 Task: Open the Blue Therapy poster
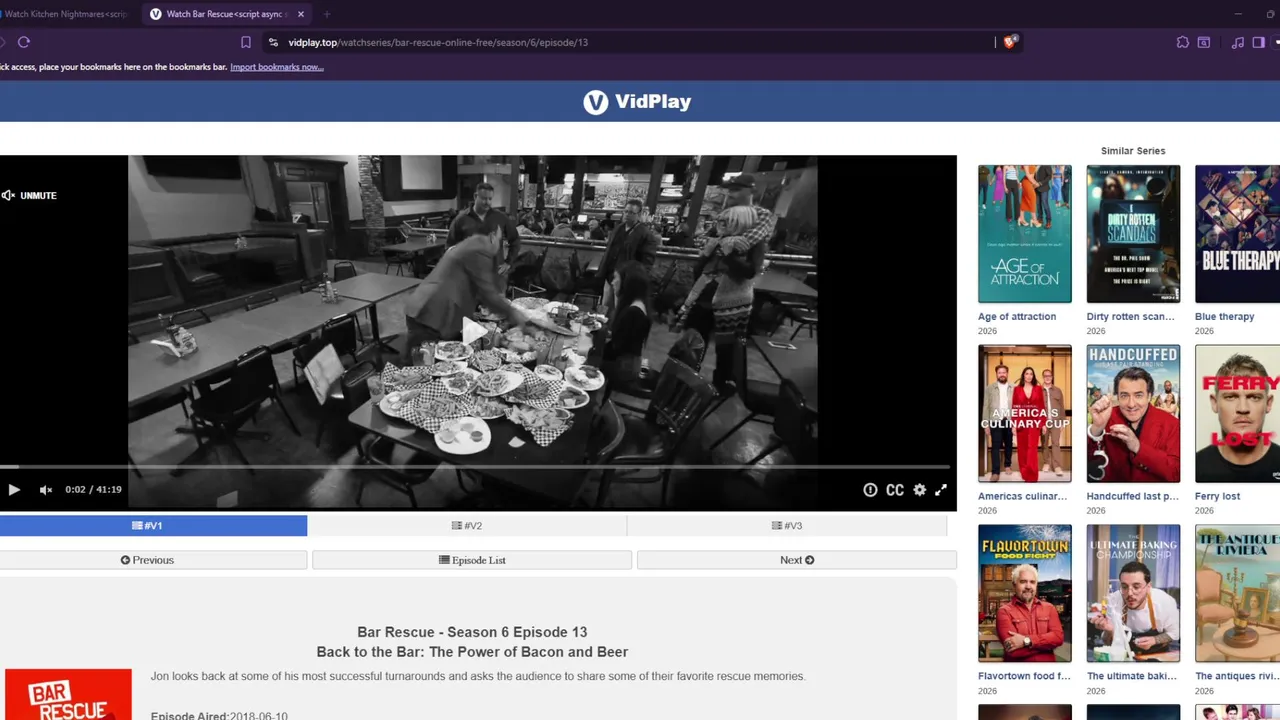1237,234
